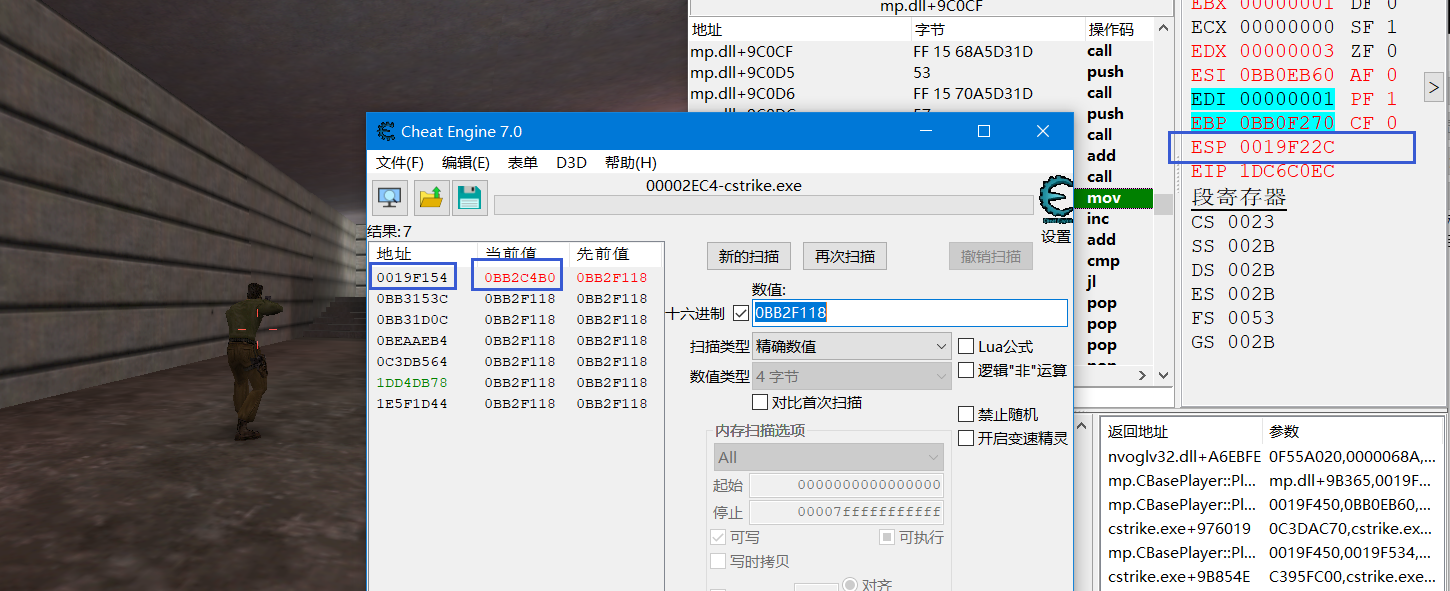Turn on 开启变速精灵 speedhack checkbox
Viewport: 1450px width, 591px height.
tap(966, 438)
